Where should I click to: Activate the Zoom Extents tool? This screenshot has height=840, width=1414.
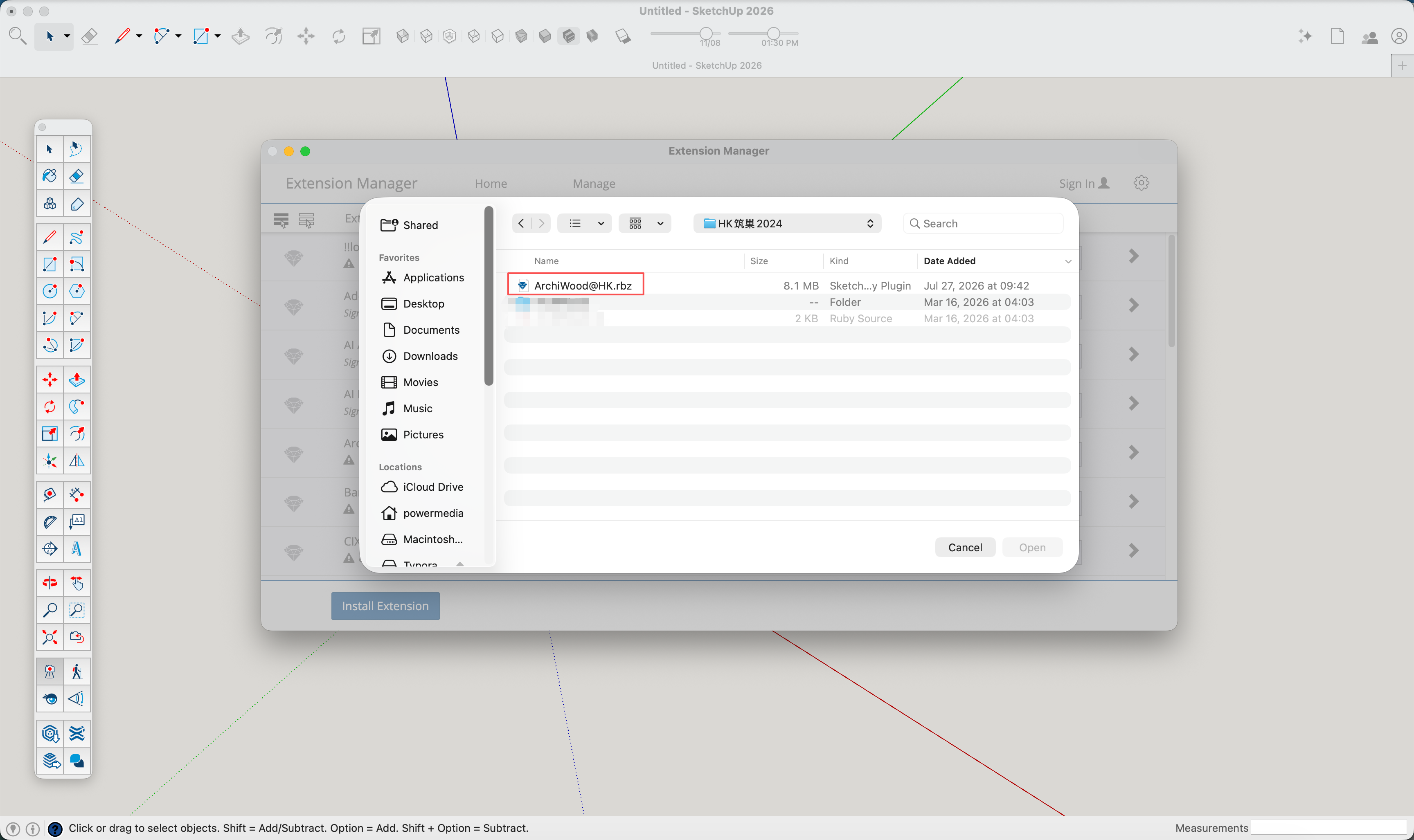(x=50, y=637)
